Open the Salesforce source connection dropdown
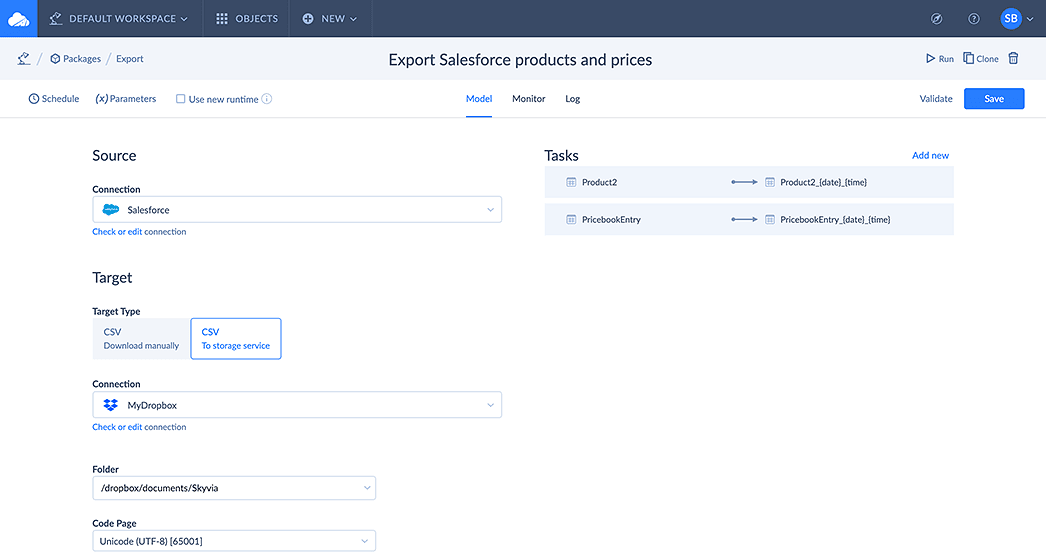 pos(297,210)
